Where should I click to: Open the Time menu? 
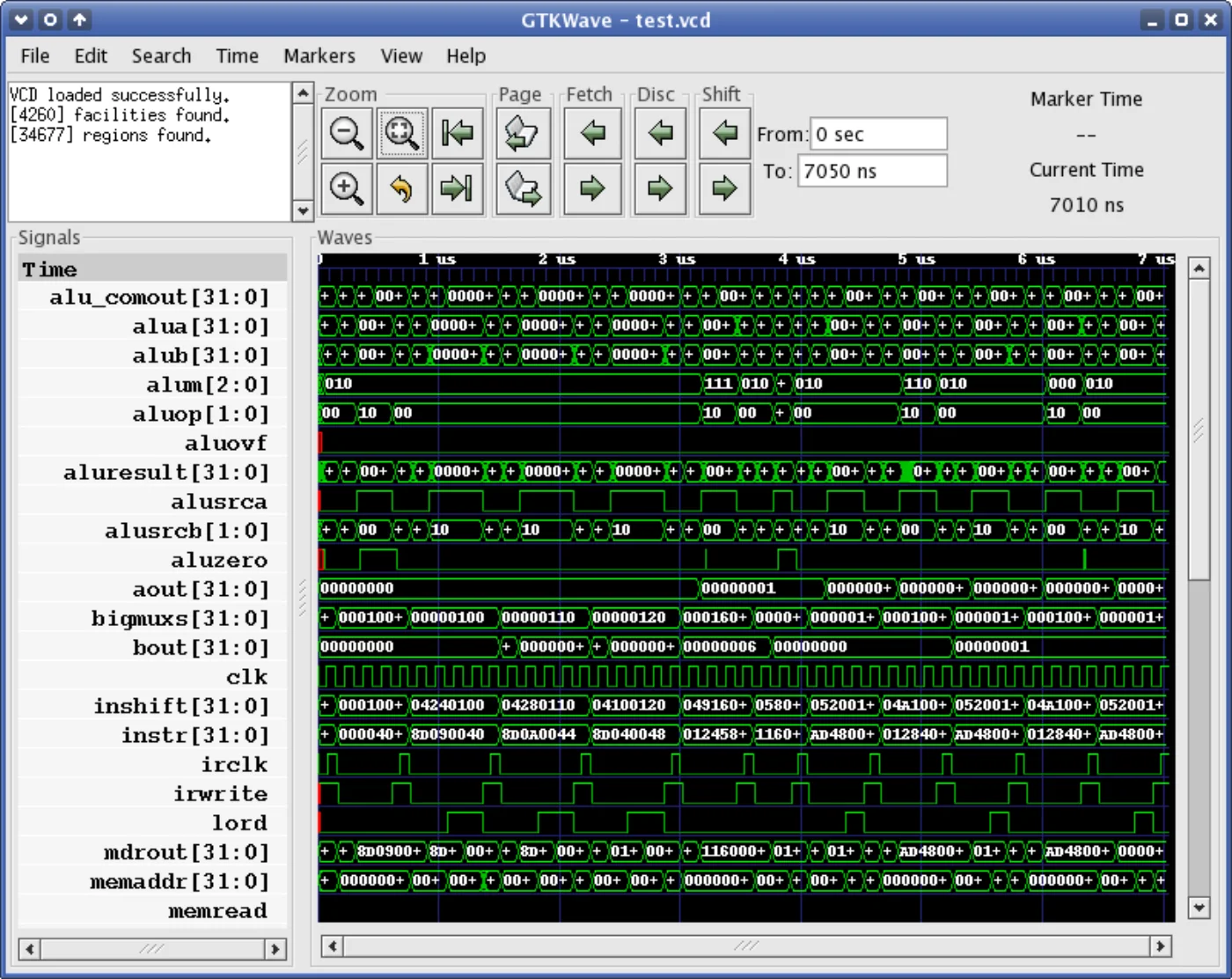point(238,56)
